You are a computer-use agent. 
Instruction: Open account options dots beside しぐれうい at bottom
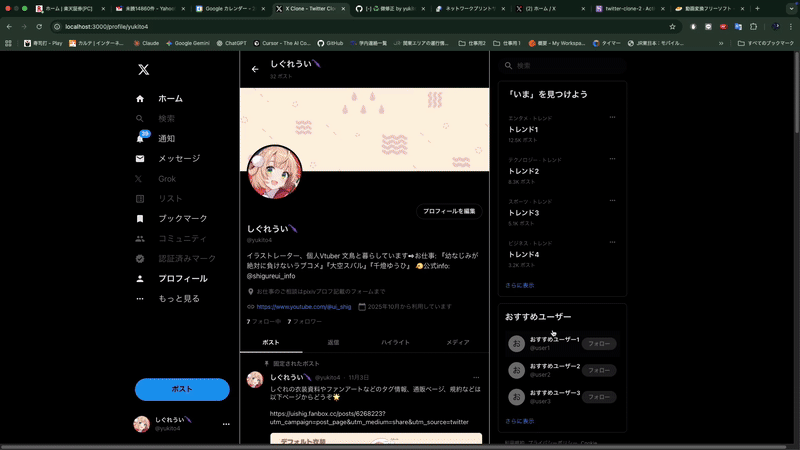pos(226,424)
